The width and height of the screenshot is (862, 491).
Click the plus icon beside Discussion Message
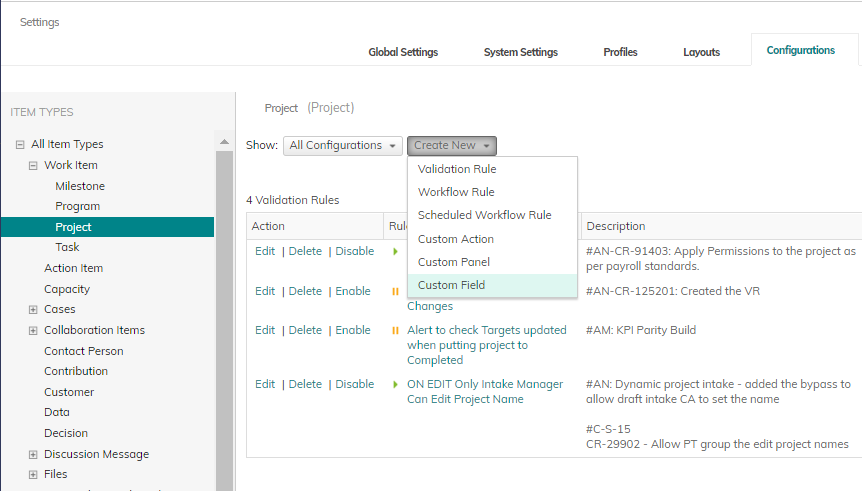tap(33, 455)
